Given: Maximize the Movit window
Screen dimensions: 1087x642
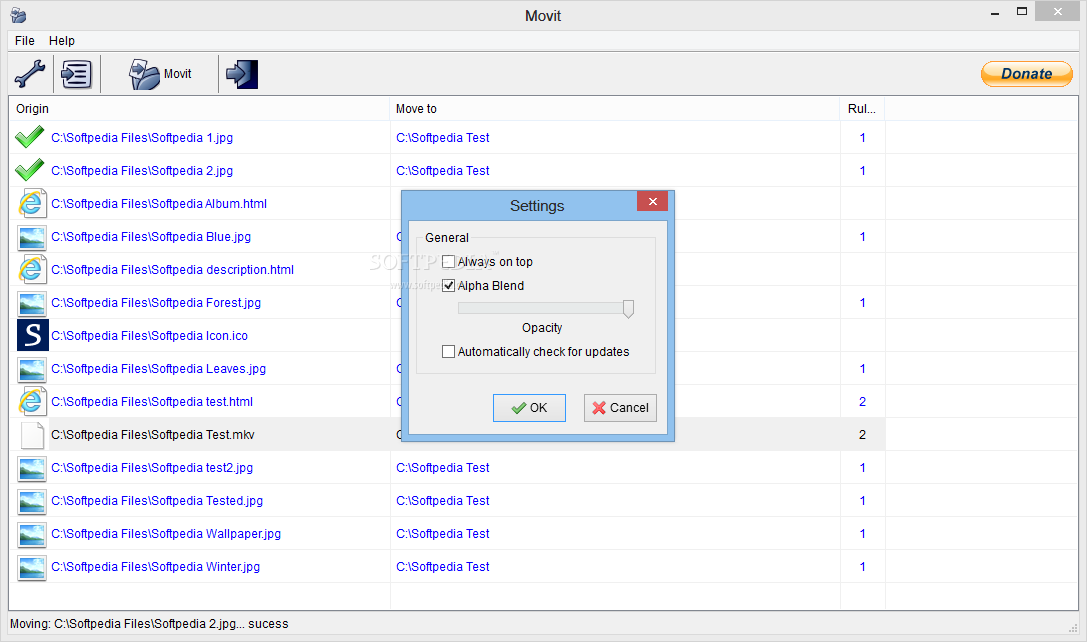Looking at the screenshot, I should coord(1022,12).
